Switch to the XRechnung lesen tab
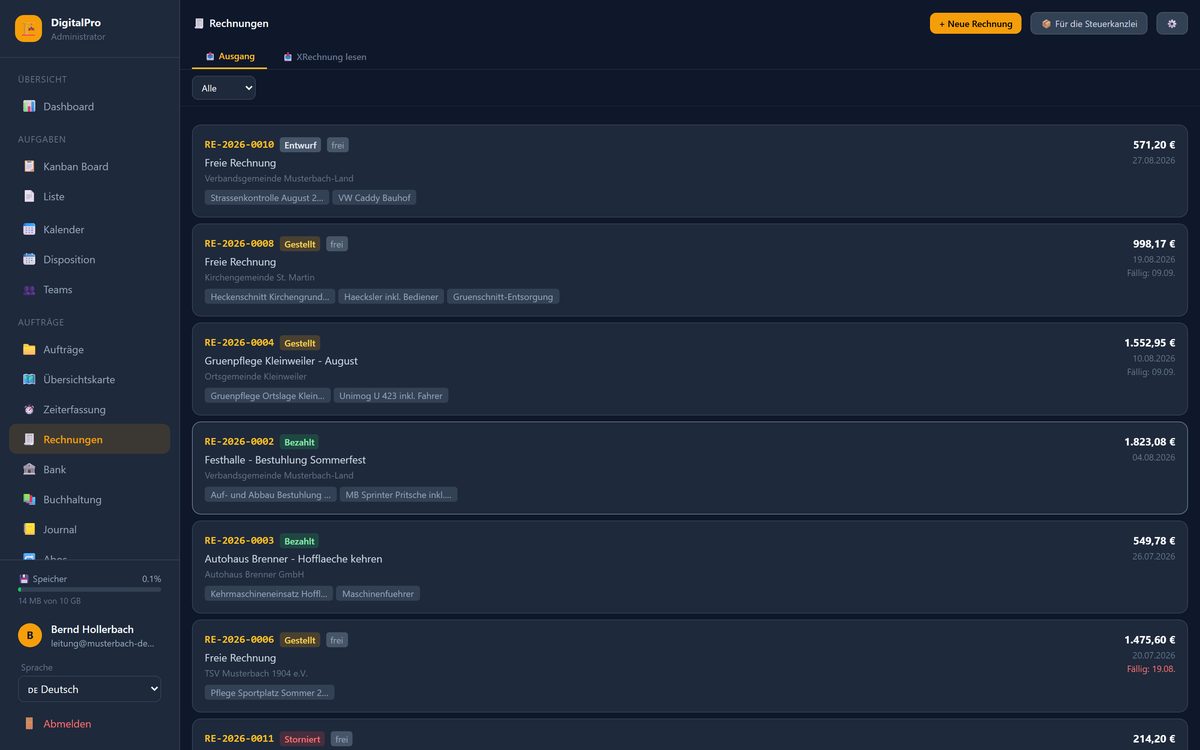 (325, 57)
